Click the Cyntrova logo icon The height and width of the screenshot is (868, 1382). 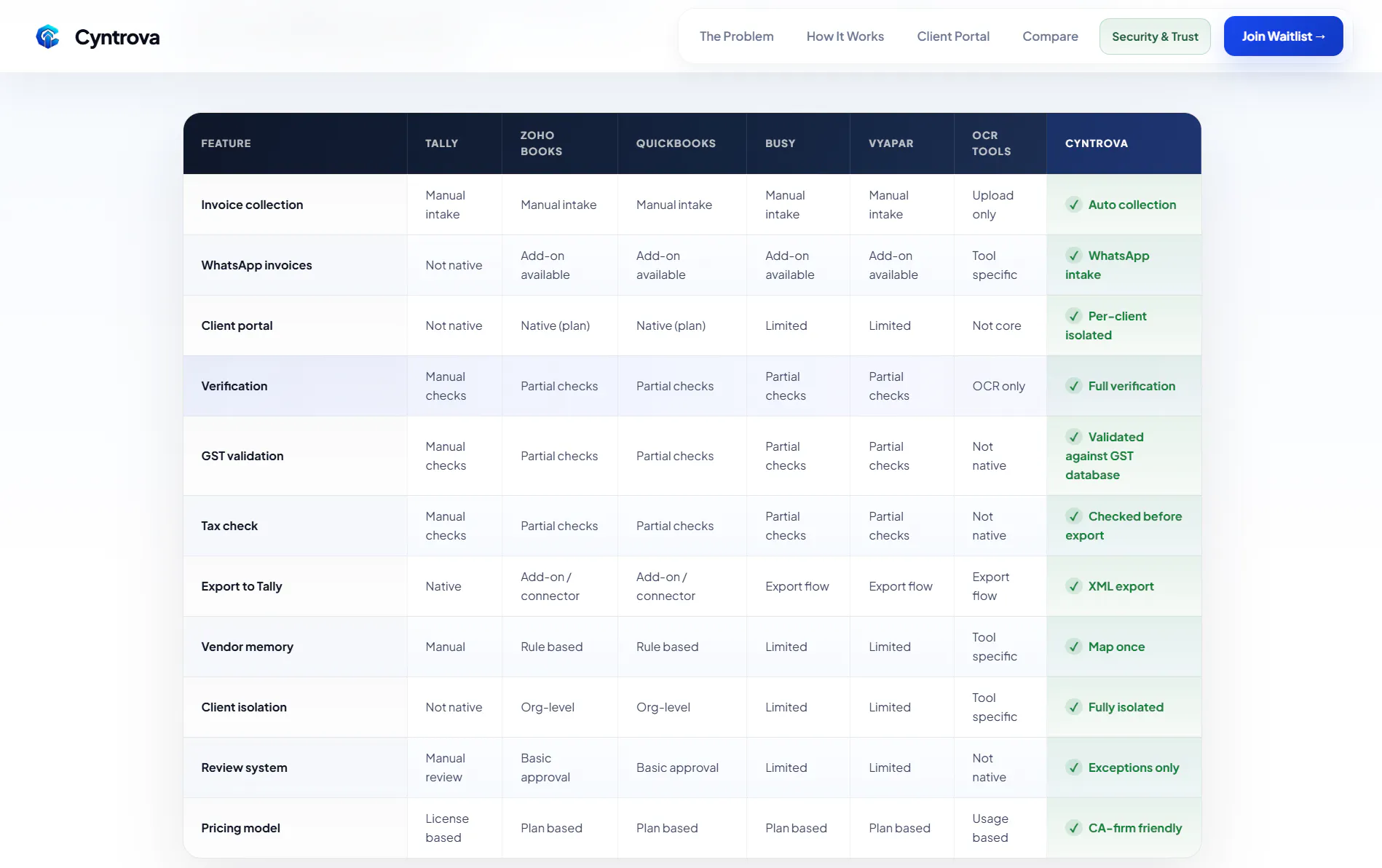pyautogui.click(x=48, y=36)
